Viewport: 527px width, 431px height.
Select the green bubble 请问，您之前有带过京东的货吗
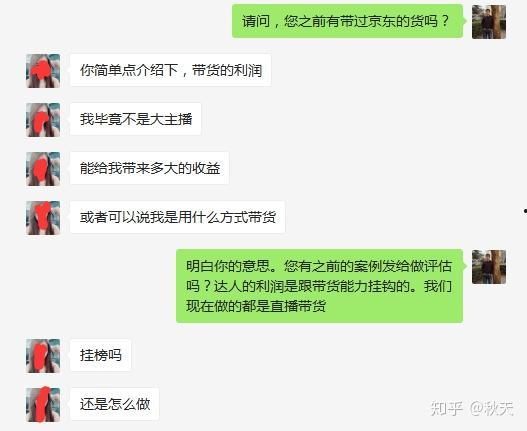click(x=348, y=21)
